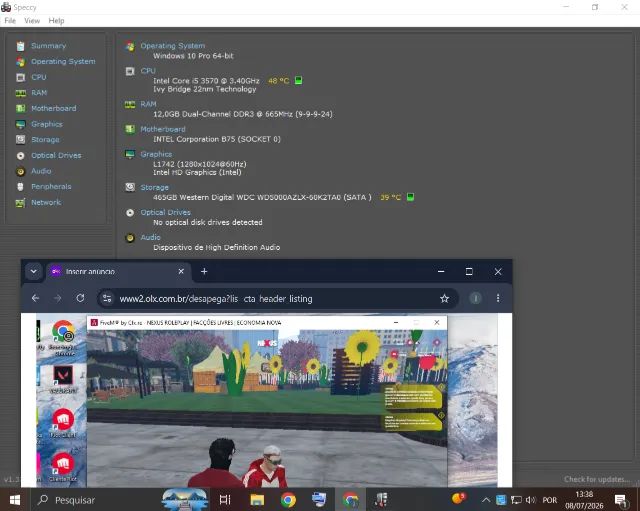Open Chrome three-dot menu
This screenshot has width=640, height=511.
click(x=498, y=298)
